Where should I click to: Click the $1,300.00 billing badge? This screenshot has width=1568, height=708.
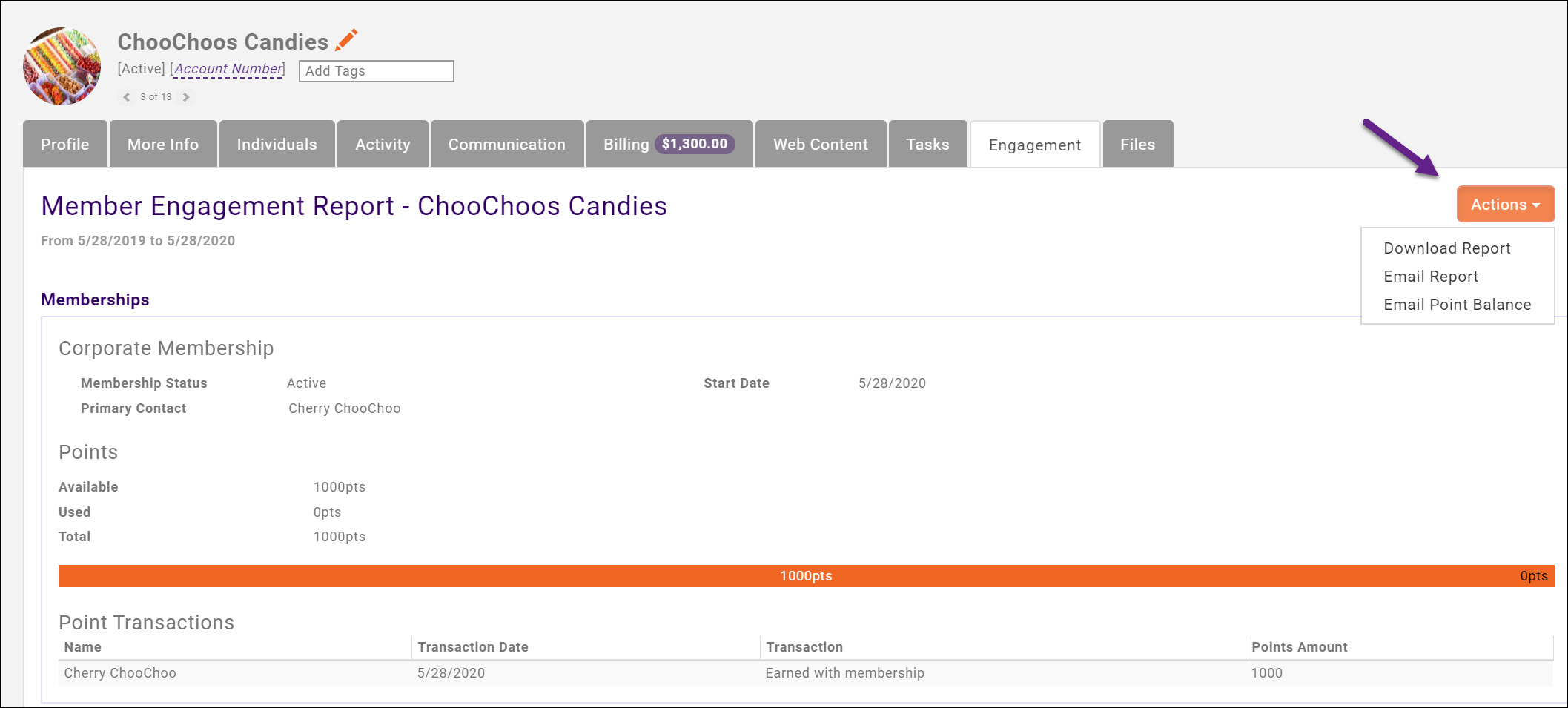[695, 144]
